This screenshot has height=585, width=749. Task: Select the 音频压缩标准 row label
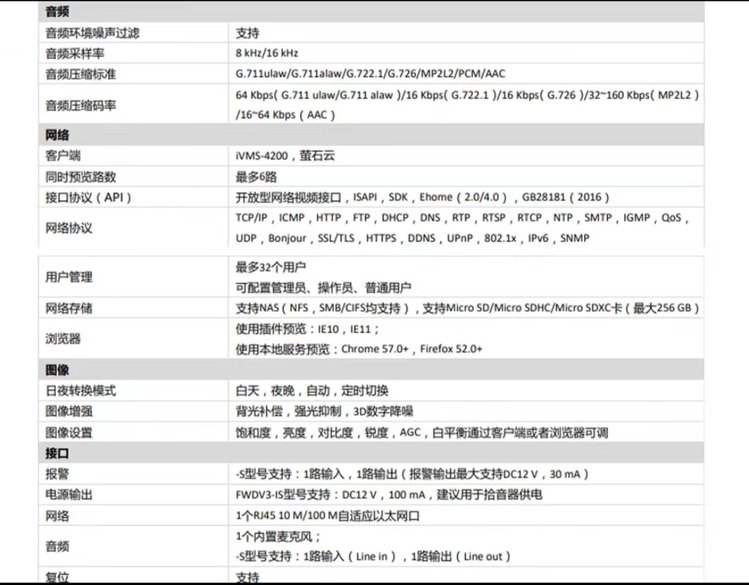pos(78,73)
